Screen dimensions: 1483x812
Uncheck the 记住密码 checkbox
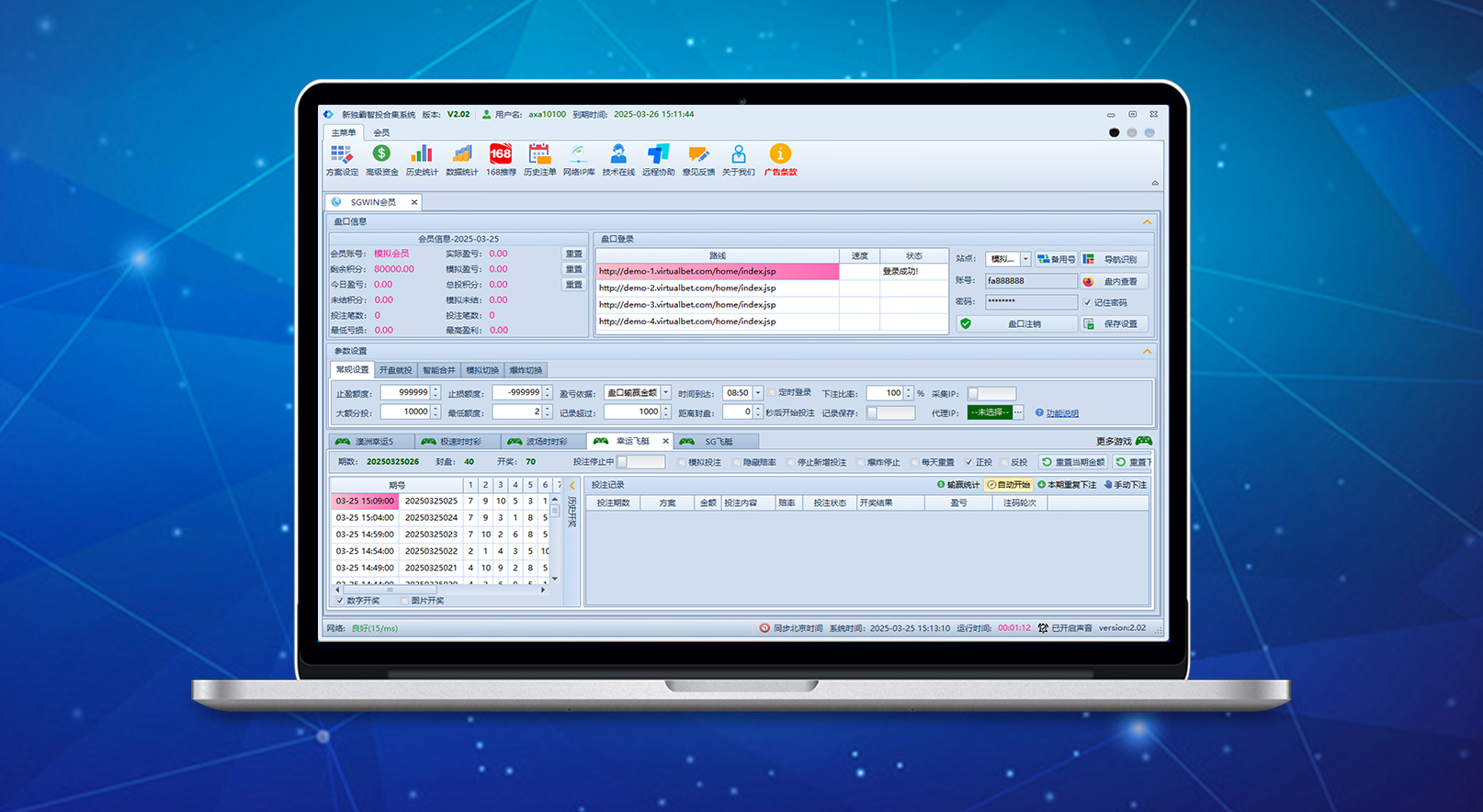tap(1088, 302)
